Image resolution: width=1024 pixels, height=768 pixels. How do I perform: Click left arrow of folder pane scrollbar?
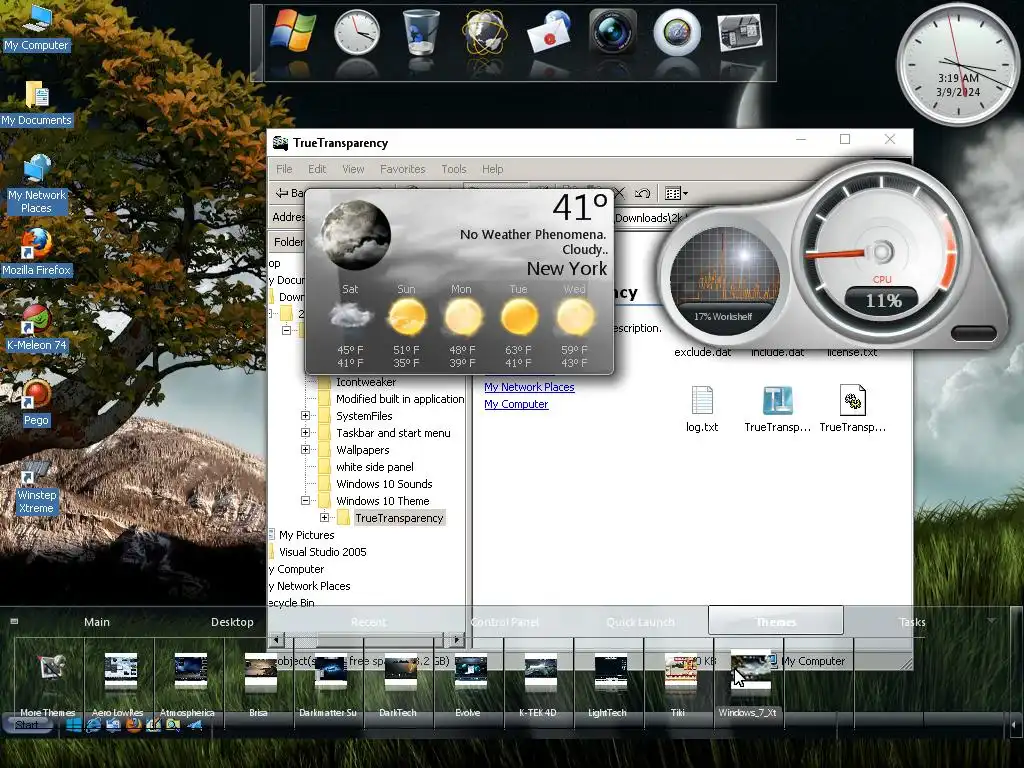tap(277, 640)
